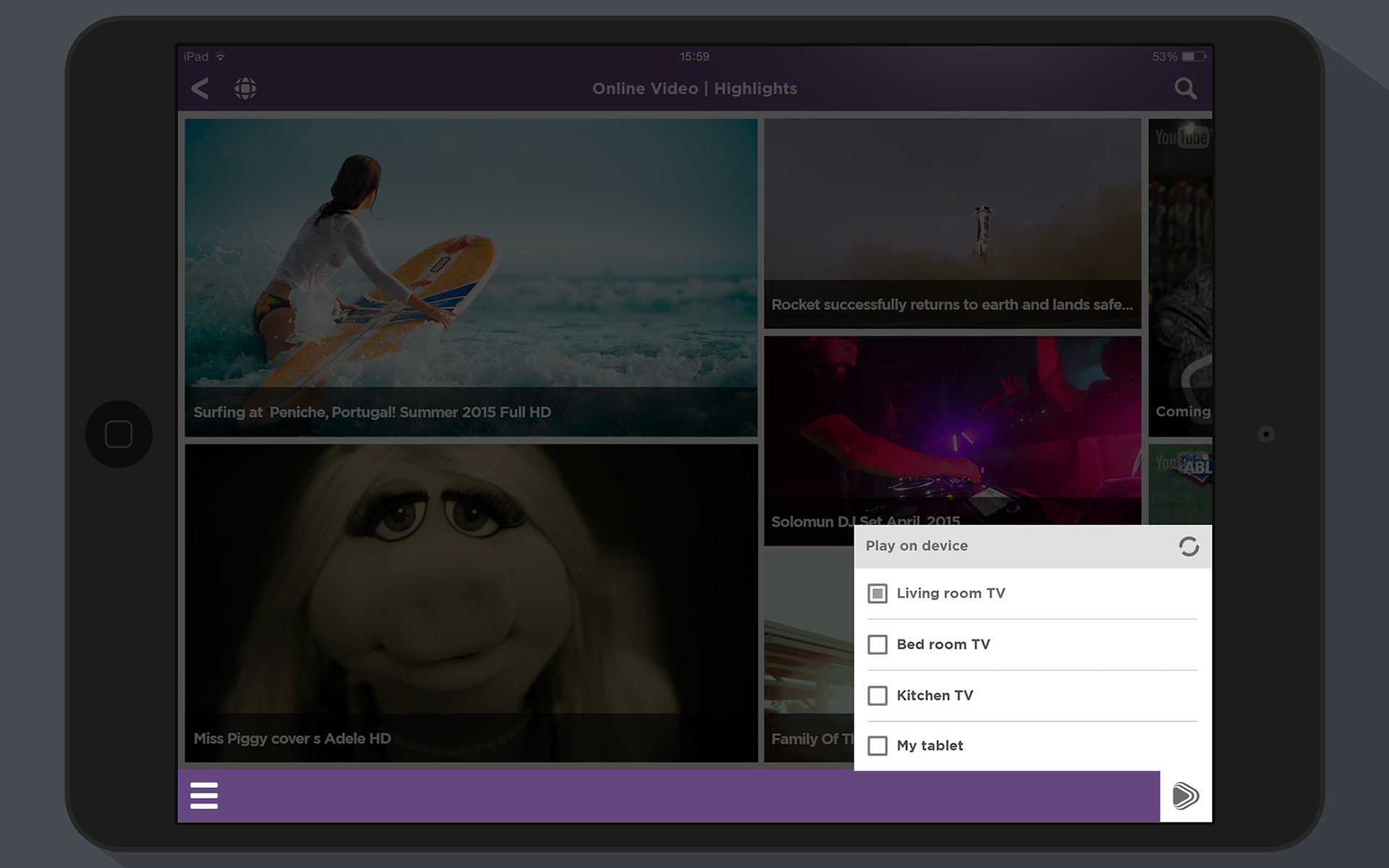
Task: Select the Online Video | Highlights title
Action: click(695, 88)
